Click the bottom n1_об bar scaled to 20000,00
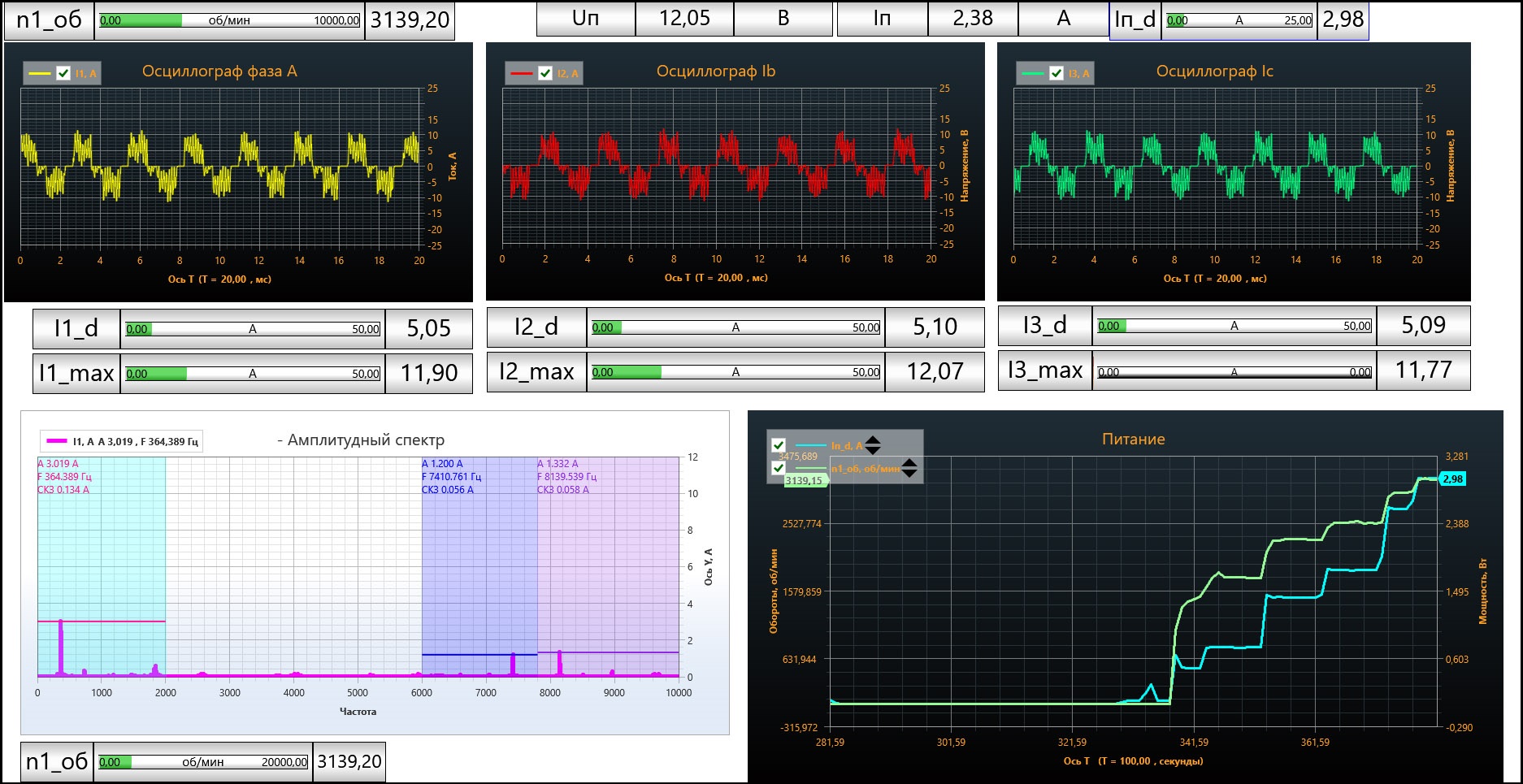 [203, 762]
